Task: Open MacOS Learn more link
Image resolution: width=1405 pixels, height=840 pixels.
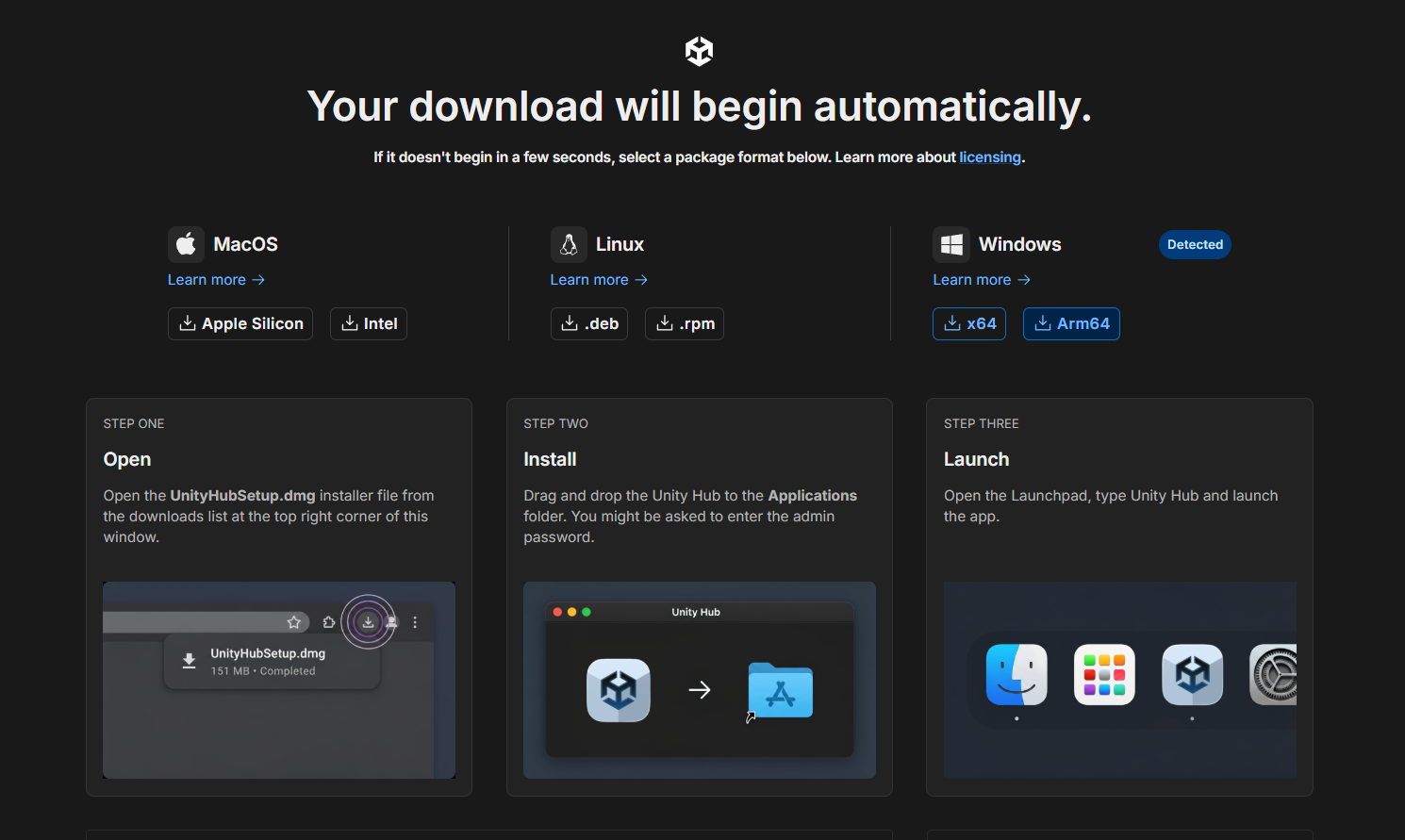Action: tap(216, 280)
